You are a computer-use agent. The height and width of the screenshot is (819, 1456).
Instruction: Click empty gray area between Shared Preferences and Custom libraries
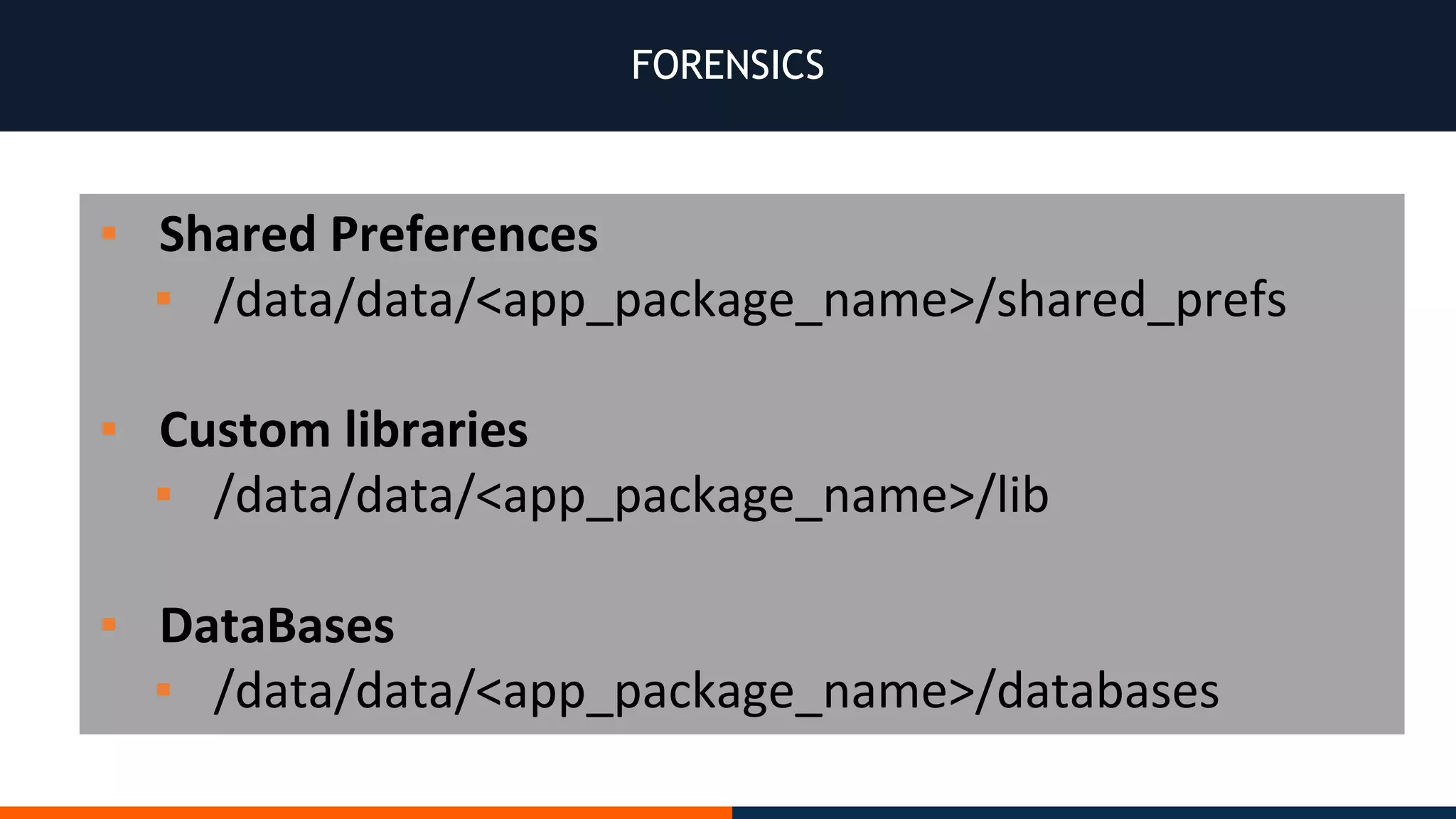tap(742, 366)
